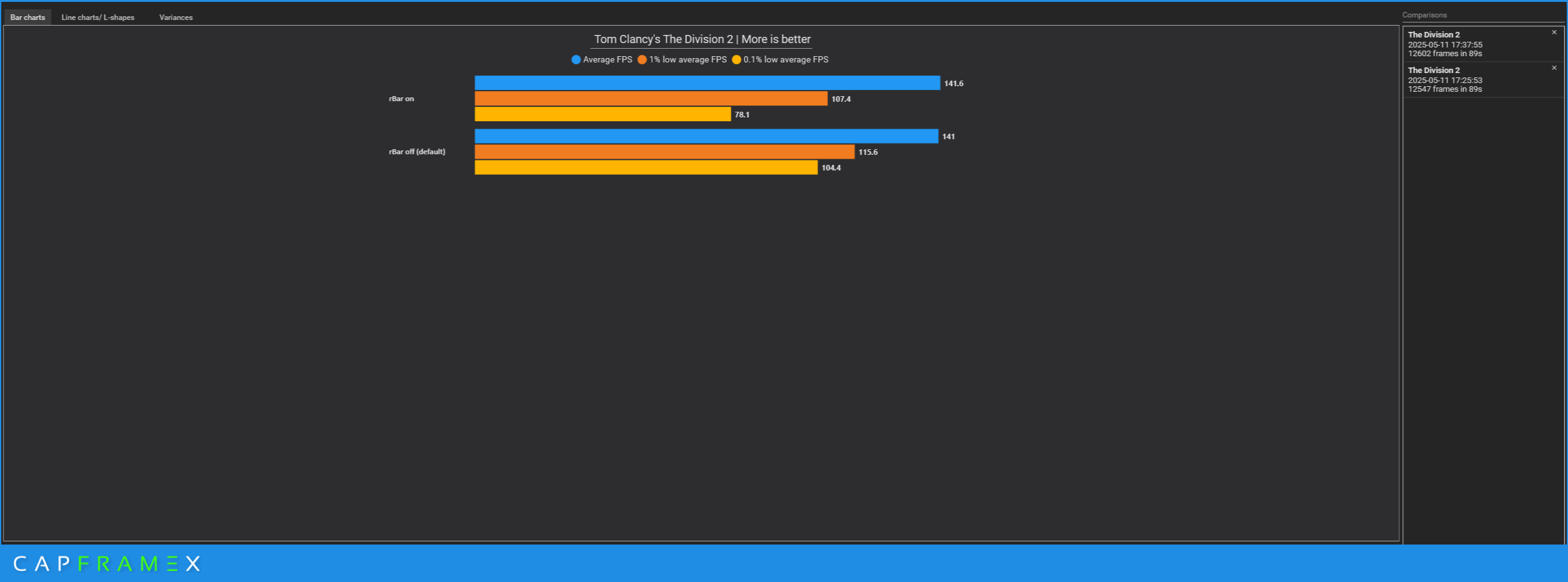Remove the 17:25:53 comparison record
This screenshot has width=1568, height=582.
coord(1554,68)
